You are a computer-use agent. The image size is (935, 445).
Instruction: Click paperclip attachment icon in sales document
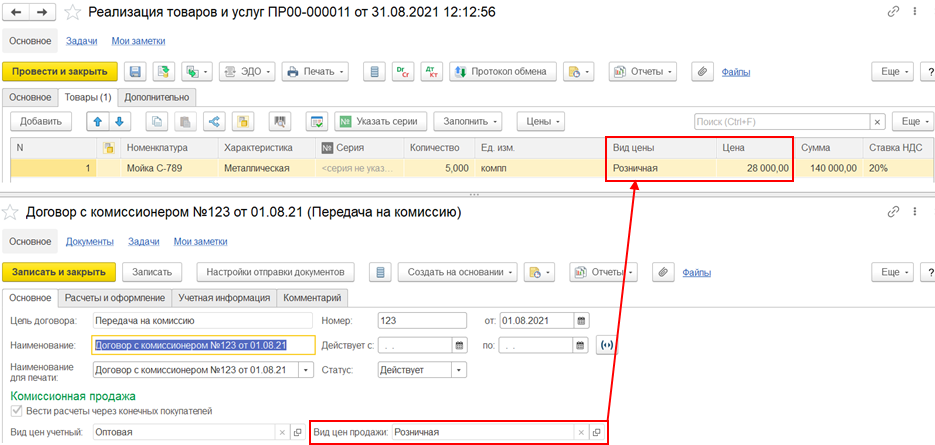pyautogui.click(x=702, y=72)
